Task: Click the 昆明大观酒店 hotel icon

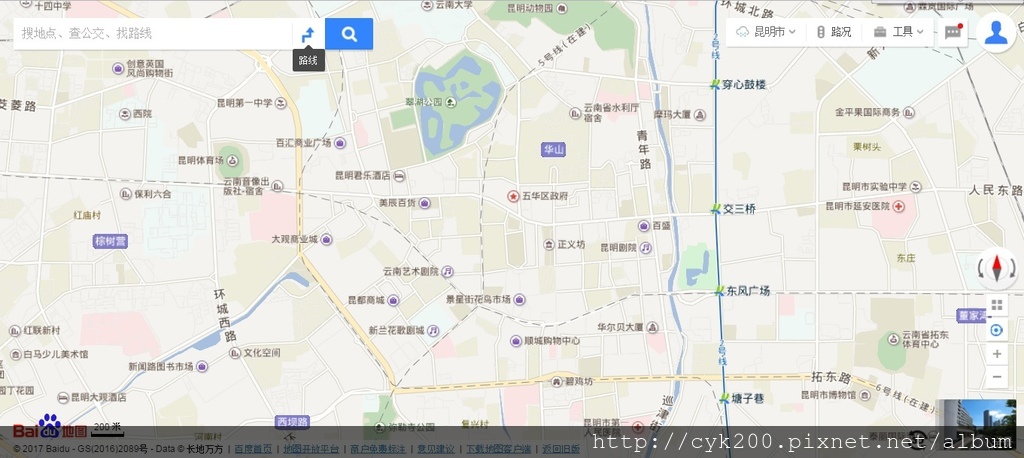Action: pos(63,397)
